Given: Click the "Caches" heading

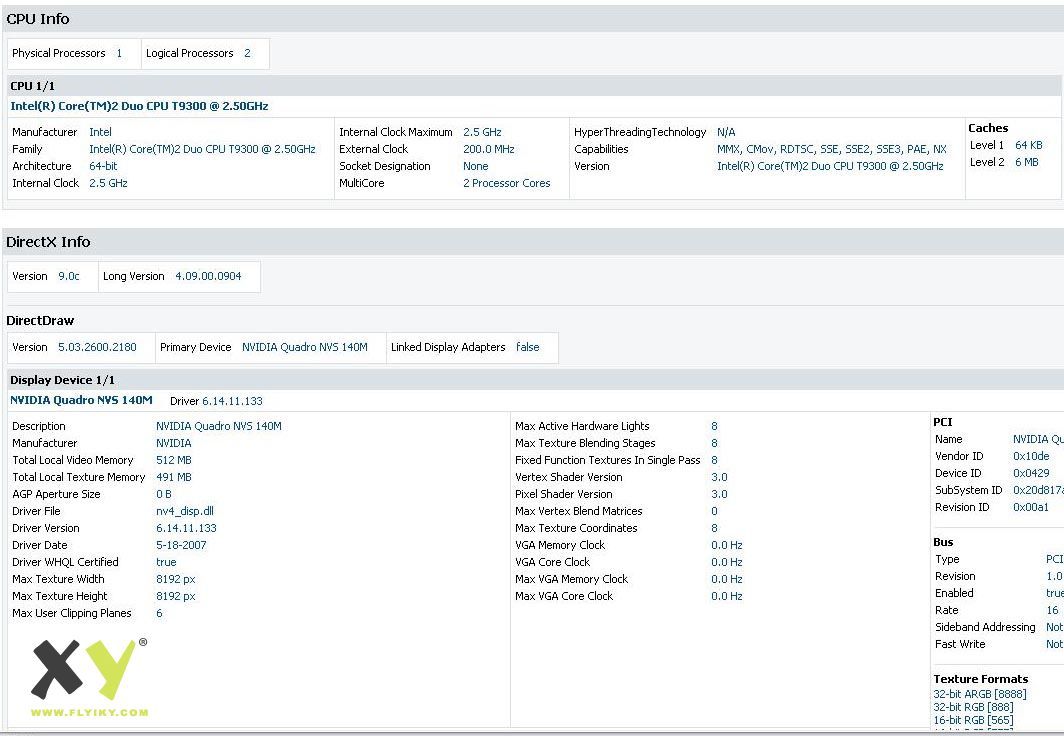Looking at the screenshot, I should [988, 128].
